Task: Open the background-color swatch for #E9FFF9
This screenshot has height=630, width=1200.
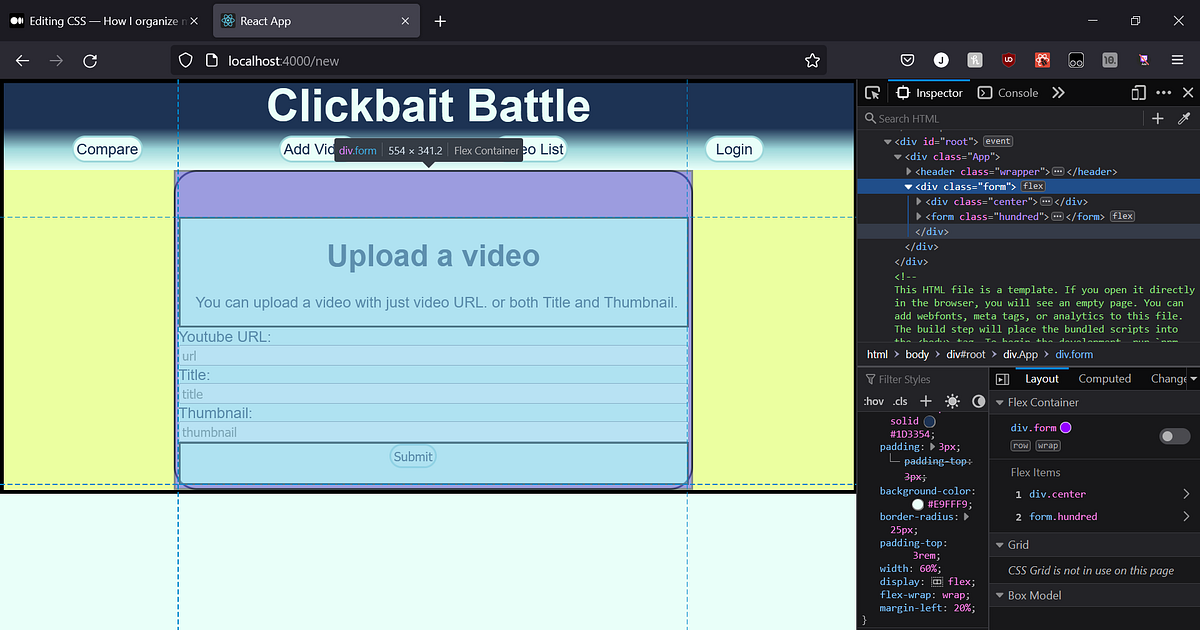Action: 917,504
